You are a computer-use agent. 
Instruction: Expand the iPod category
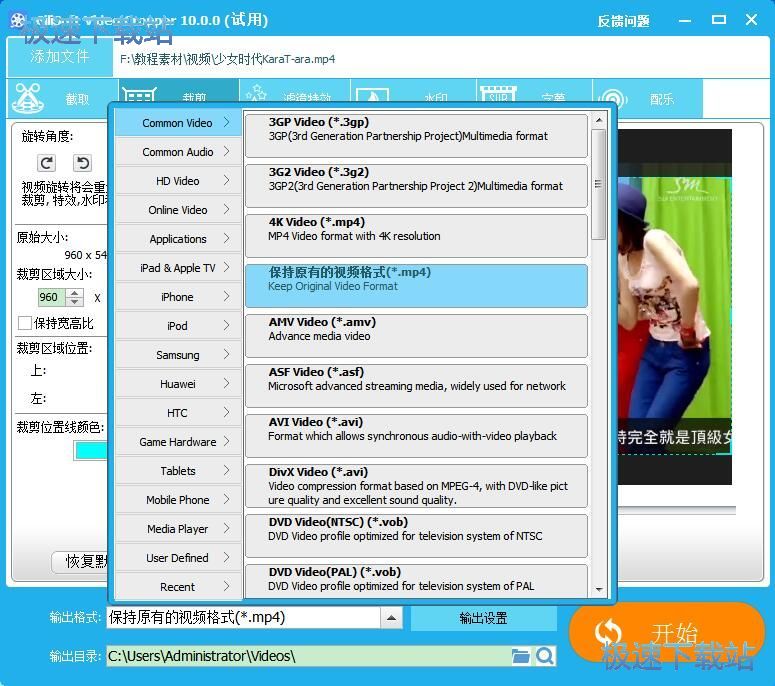tap(178, 326)
